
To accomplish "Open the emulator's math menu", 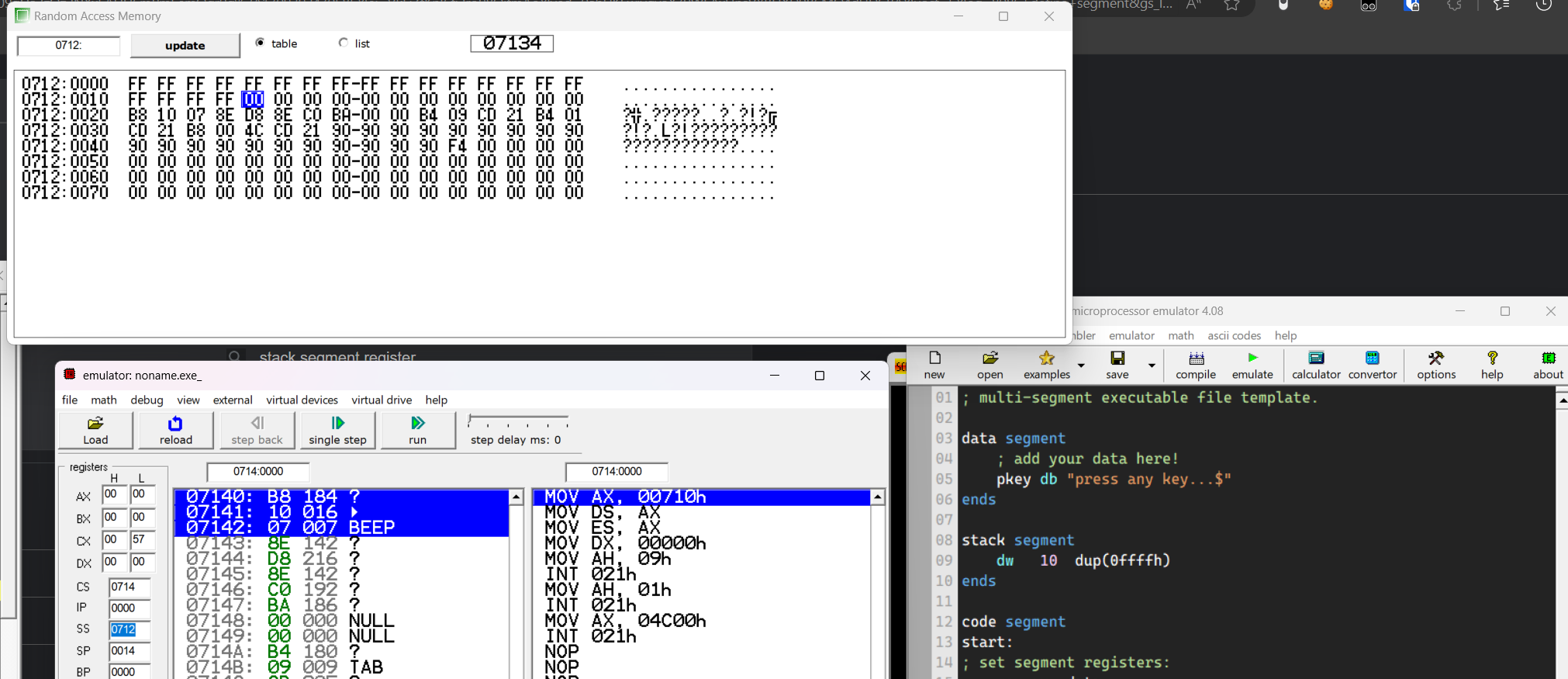I will [104, 400].
